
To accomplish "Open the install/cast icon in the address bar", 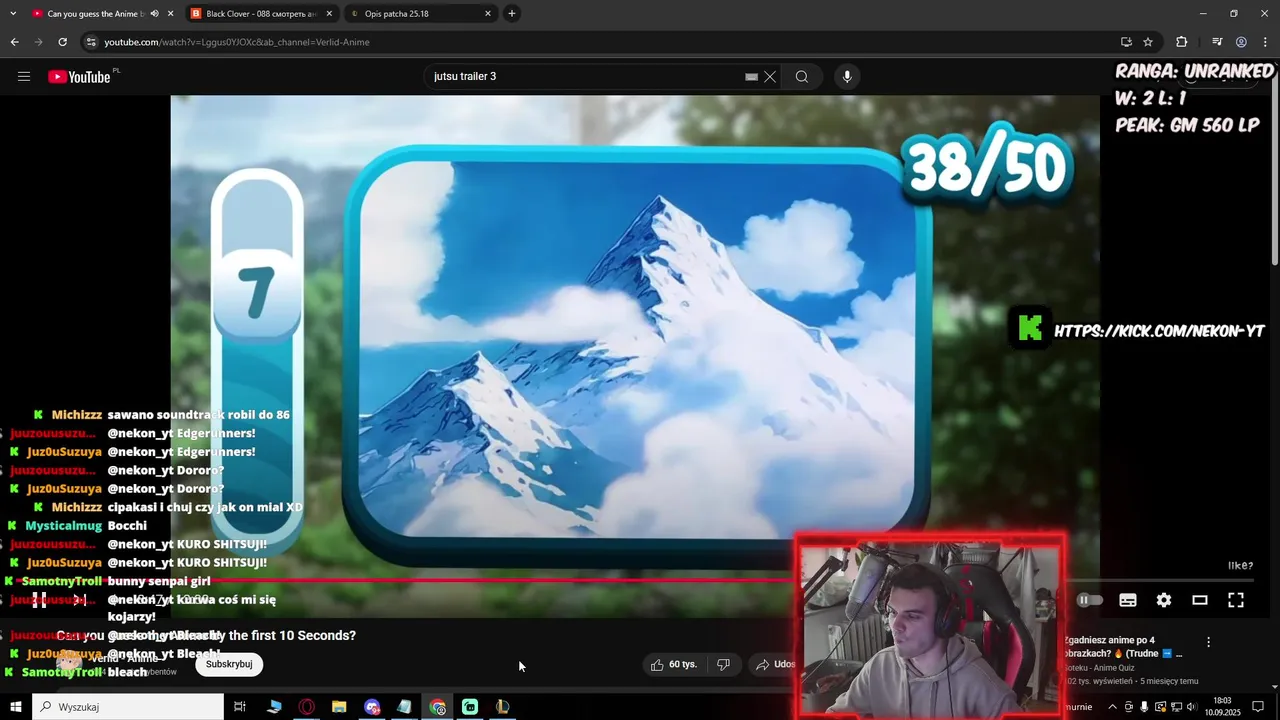I will tap(1126, 42).
